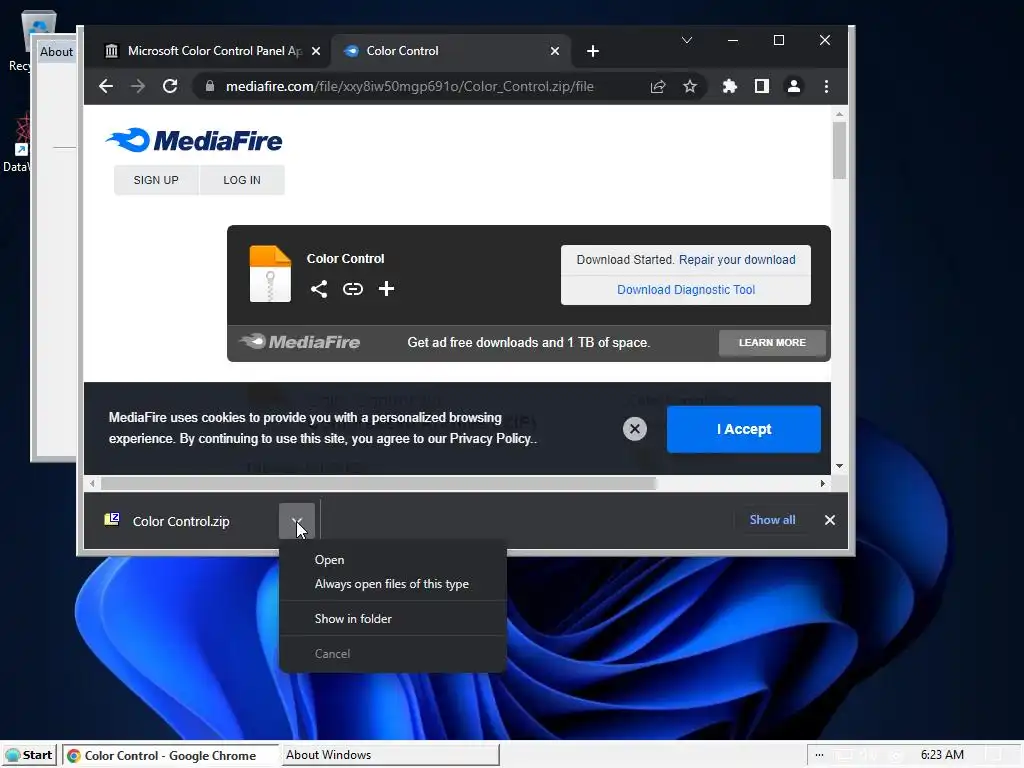The height and width of the screenshot is (768, 1024).
Task: Open About Windows taskbar item
Action: (x=390, y=755)
